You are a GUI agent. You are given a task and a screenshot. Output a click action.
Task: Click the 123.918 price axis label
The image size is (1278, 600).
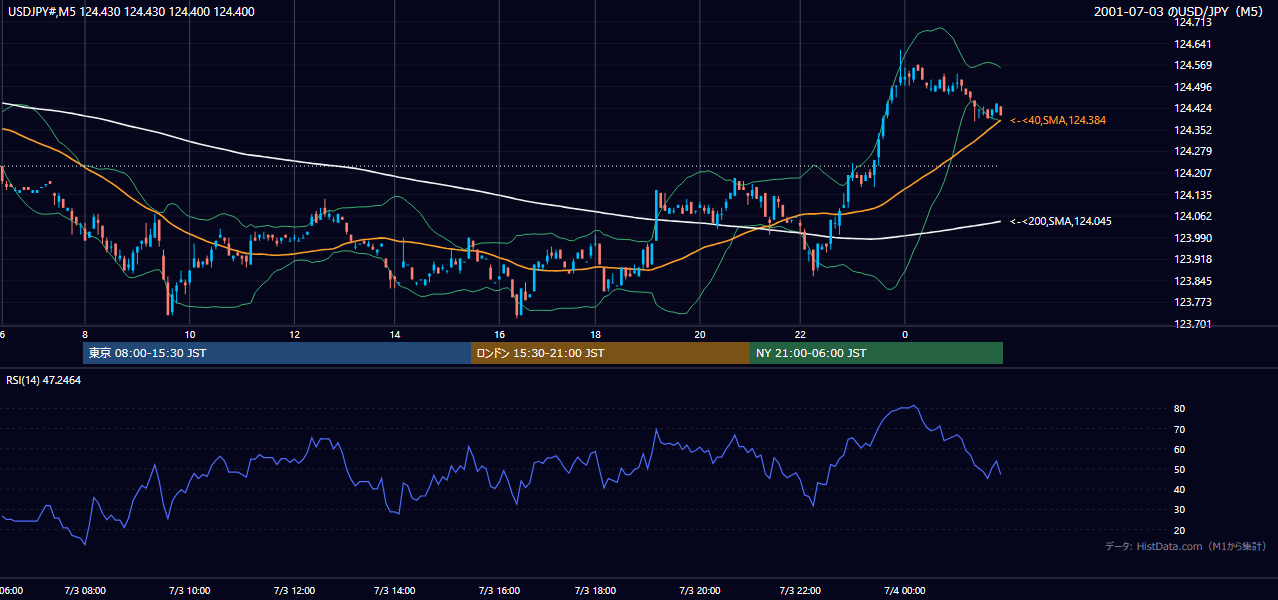[x=1193, y=259]
